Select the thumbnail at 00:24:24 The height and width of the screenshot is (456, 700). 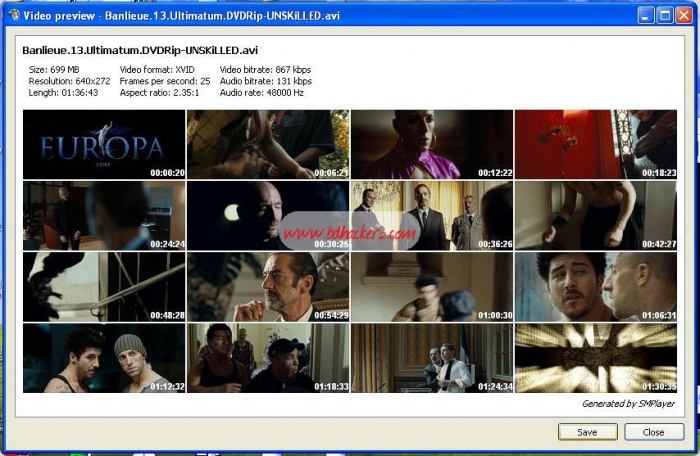(x=104, y=216)
